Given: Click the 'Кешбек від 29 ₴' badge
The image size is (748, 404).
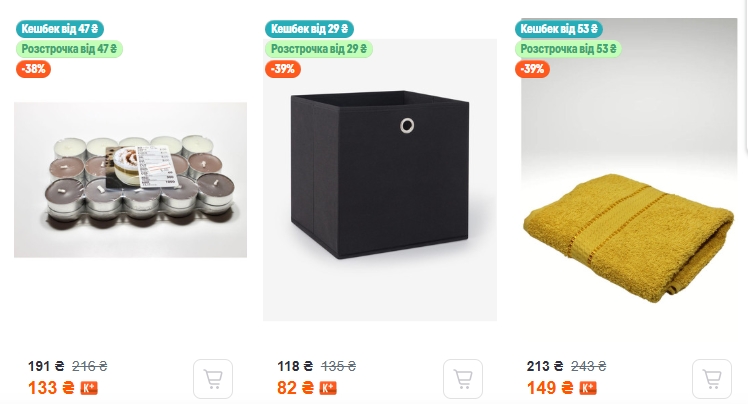Looking at the screenshot, I should [x=310, y=29].
